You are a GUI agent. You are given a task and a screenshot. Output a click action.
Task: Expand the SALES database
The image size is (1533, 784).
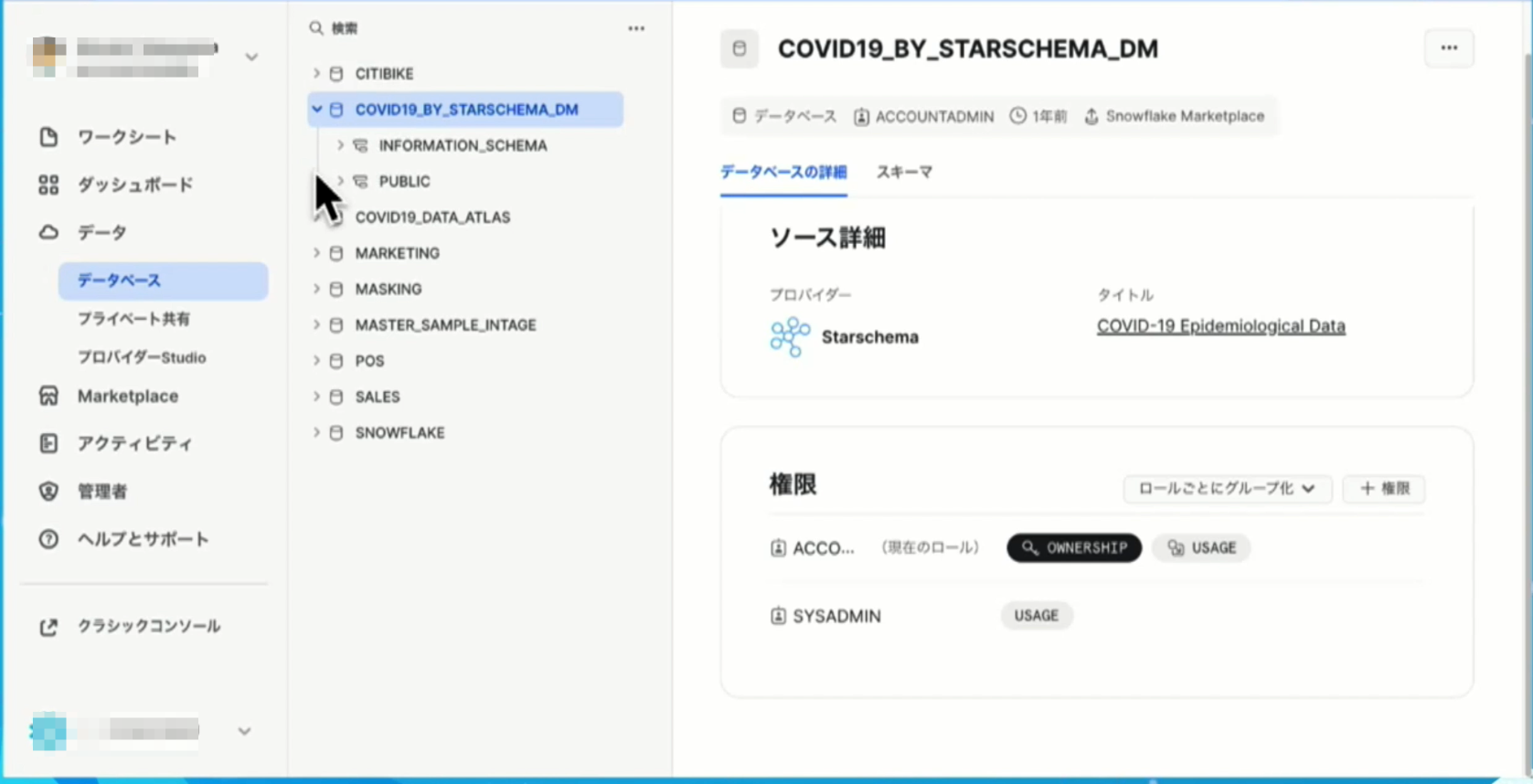click(316, 397)
